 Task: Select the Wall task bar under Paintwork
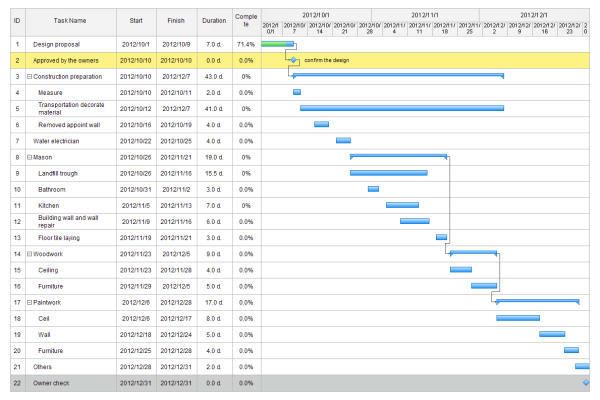click(552, 334)
